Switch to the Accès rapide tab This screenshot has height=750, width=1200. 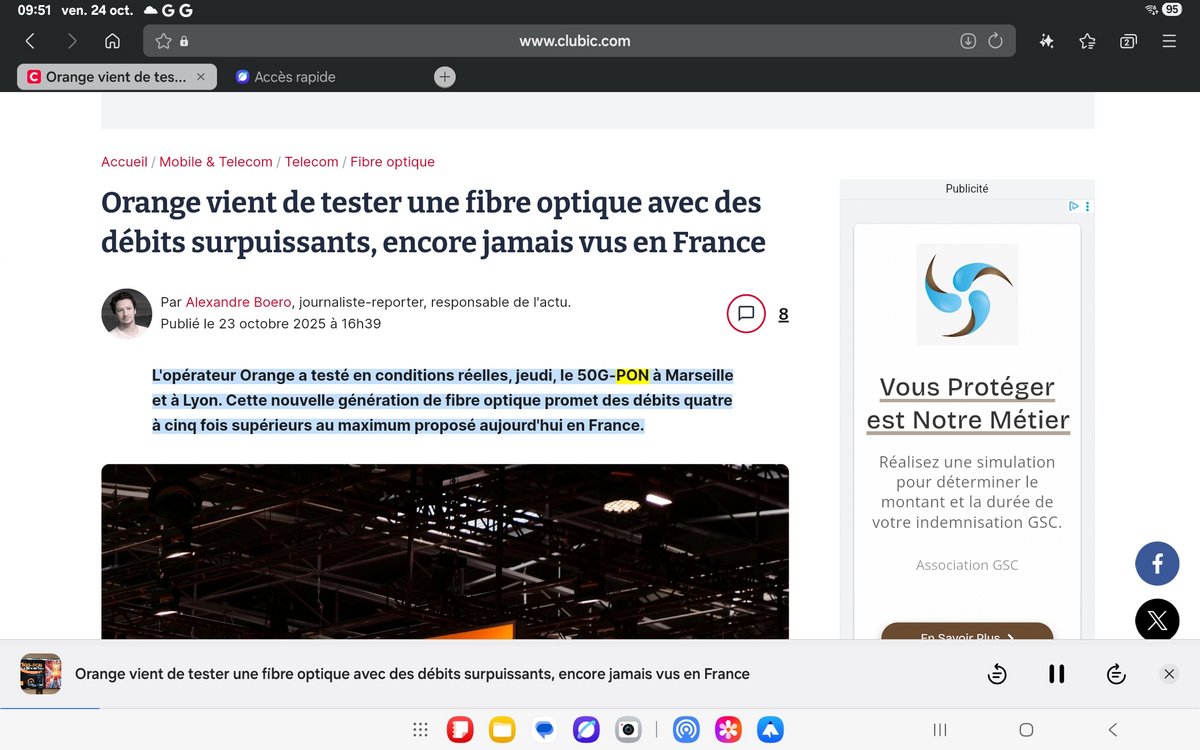(x=294, y=77)
